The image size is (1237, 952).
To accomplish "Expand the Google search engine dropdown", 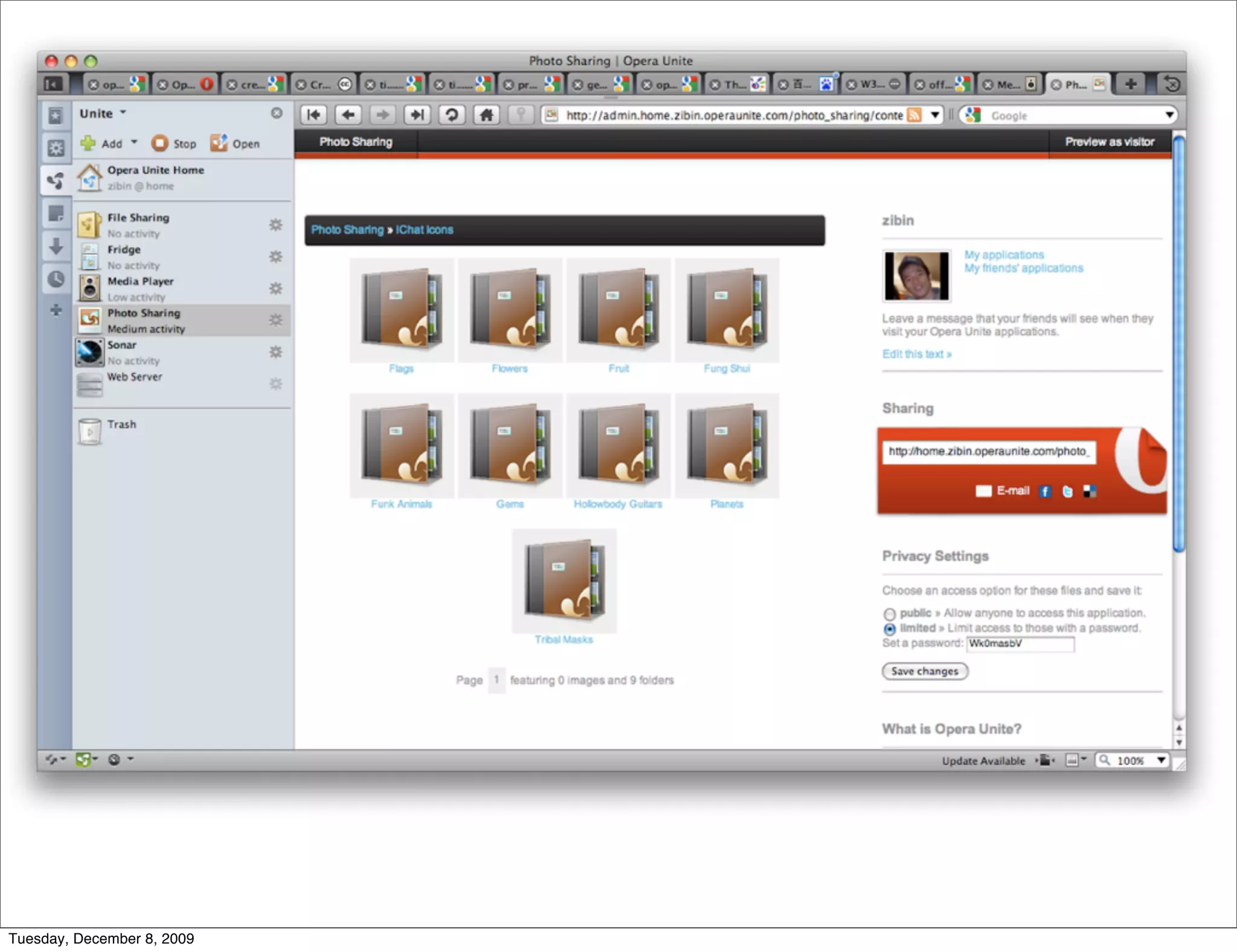I will pyautogui.click(x=1169, y=115).
